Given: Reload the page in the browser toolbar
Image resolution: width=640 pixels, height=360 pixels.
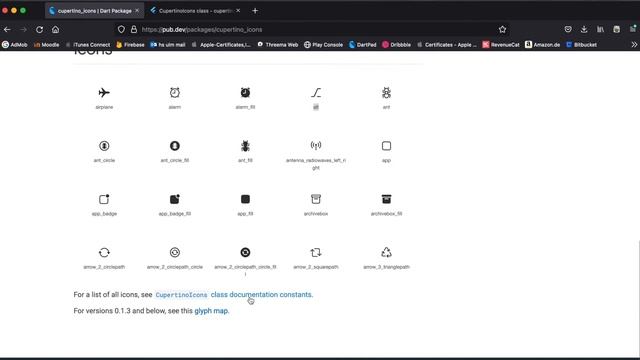Looking at the screenshot, I should 39,29.
